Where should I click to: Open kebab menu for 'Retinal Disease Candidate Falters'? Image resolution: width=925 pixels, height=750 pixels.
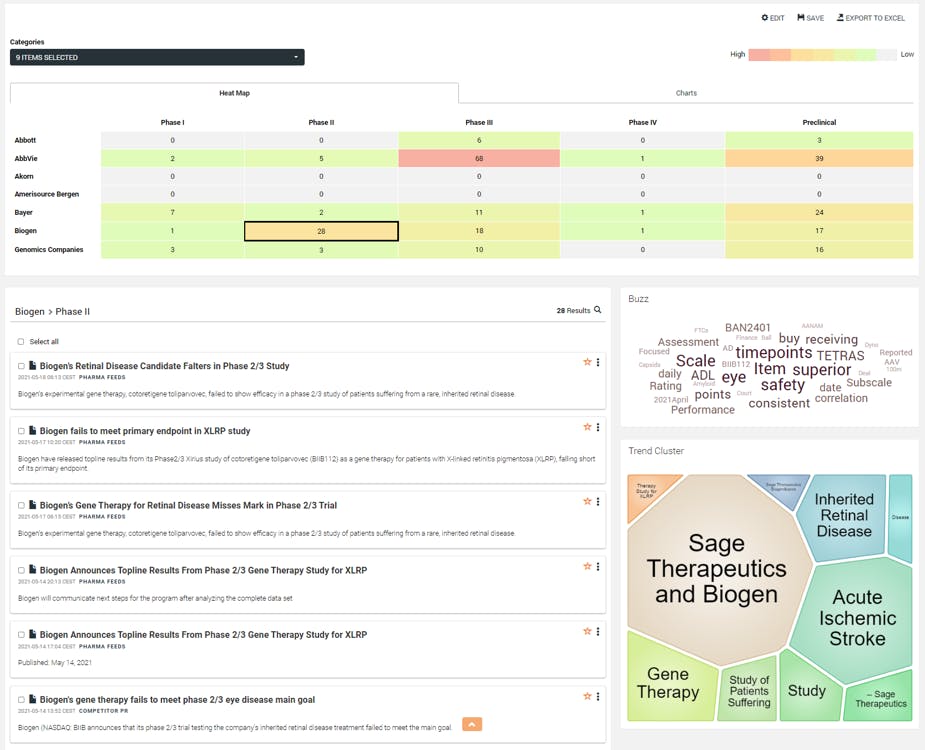598,362
